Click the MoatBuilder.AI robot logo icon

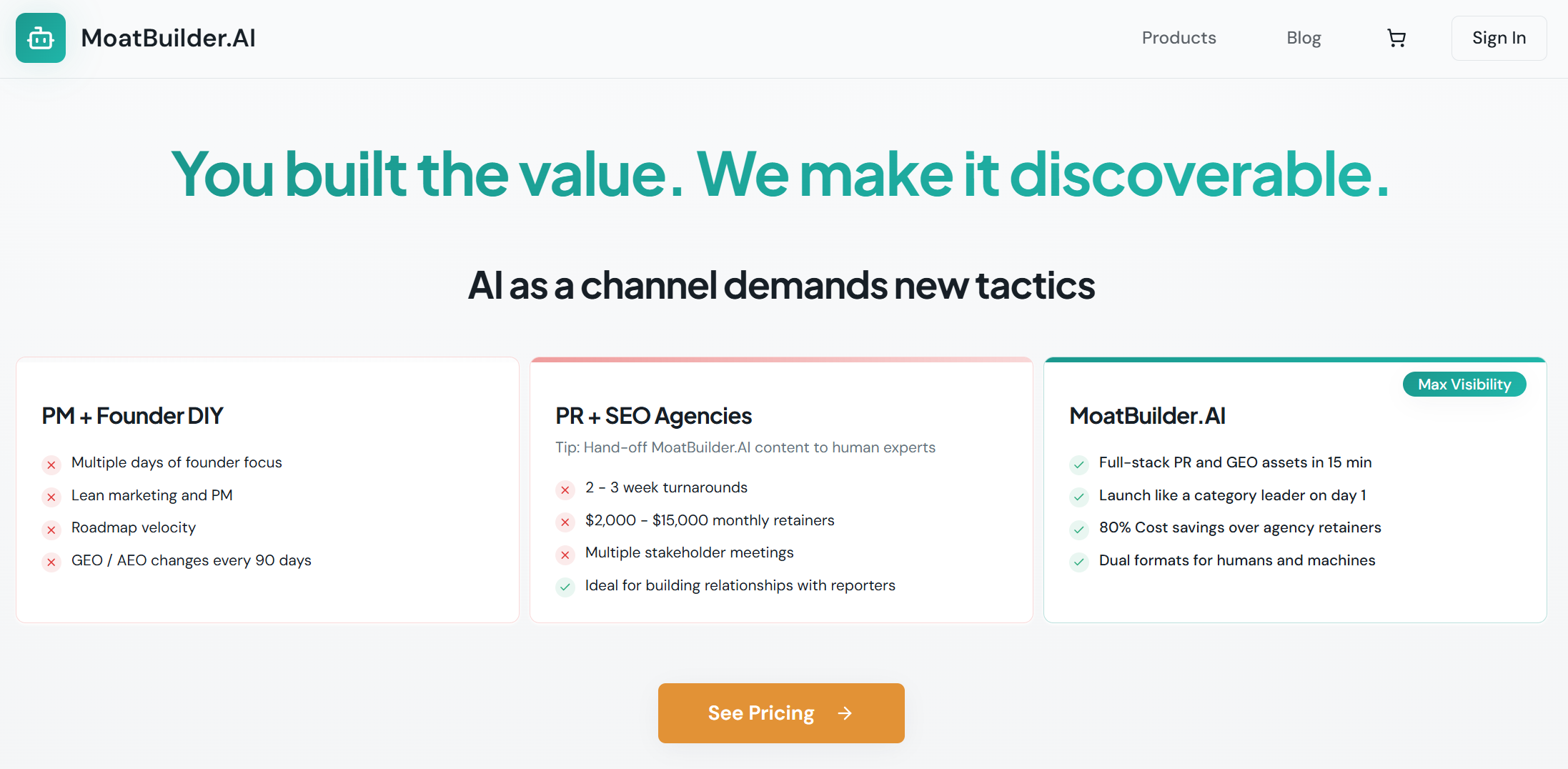[x=41, y=38]
